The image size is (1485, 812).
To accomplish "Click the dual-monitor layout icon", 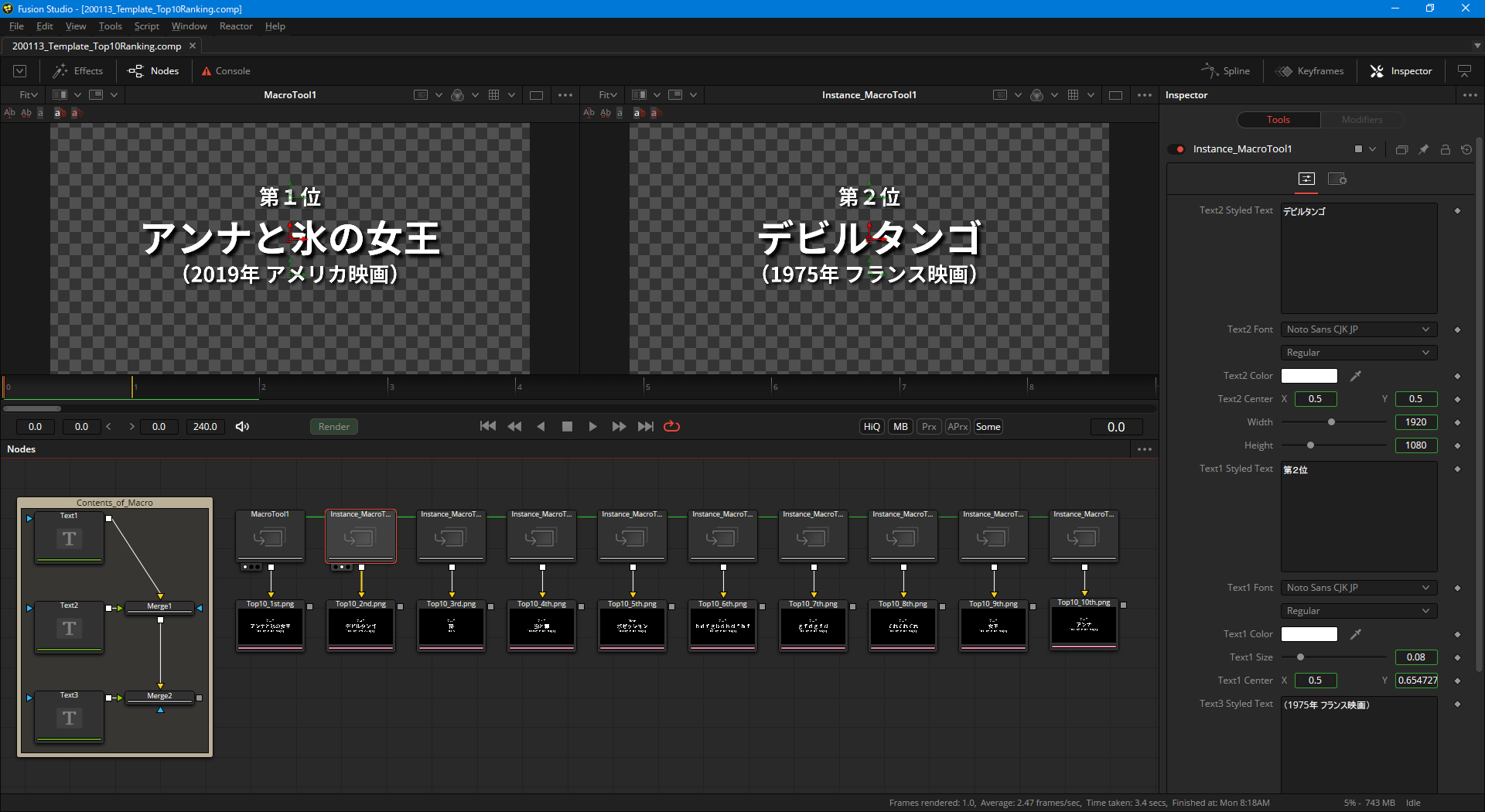I will [x=1464, y=71].
